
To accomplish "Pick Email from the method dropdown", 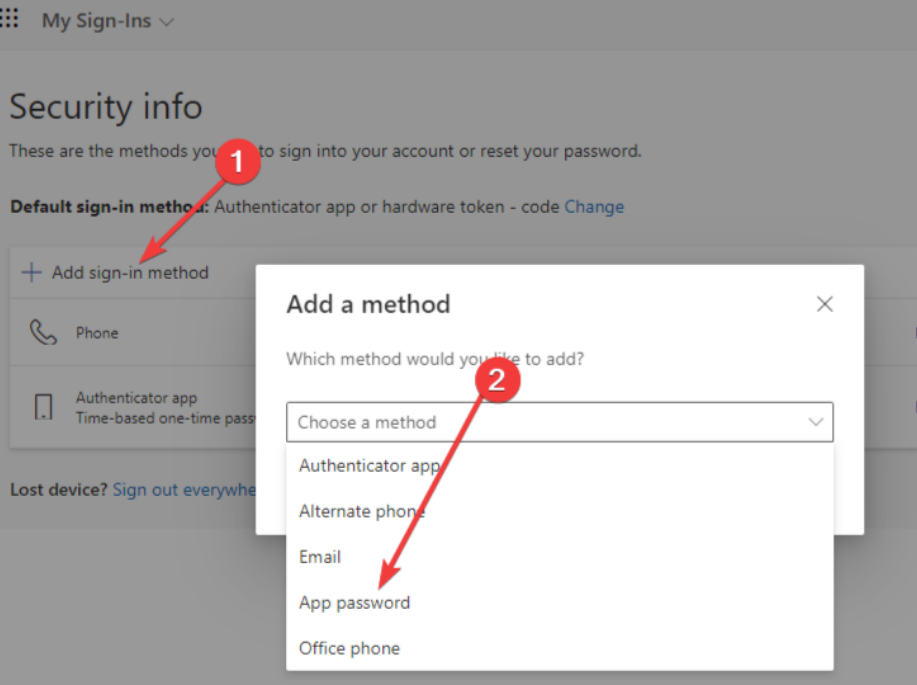I will 320,557.
